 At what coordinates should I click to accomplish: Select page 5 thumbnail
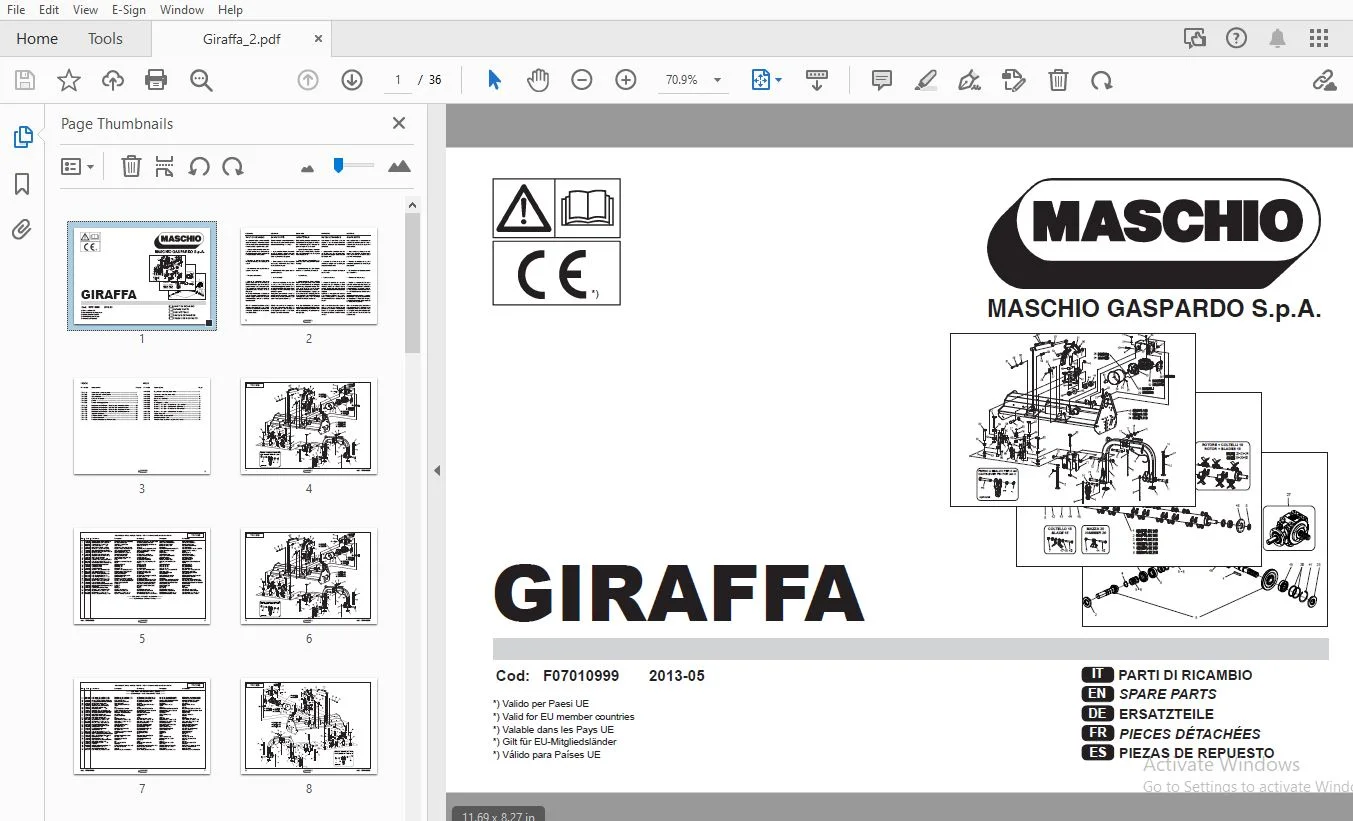[142, 576]
